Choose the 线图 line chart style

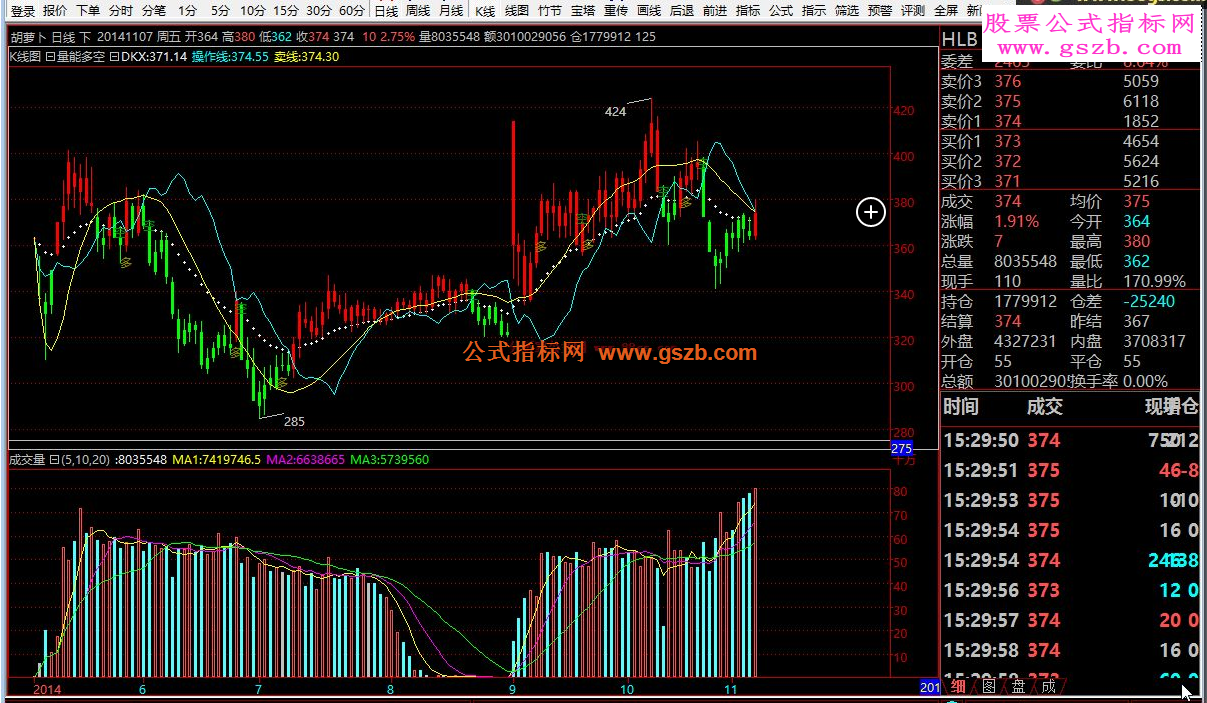tap(517, 11)
